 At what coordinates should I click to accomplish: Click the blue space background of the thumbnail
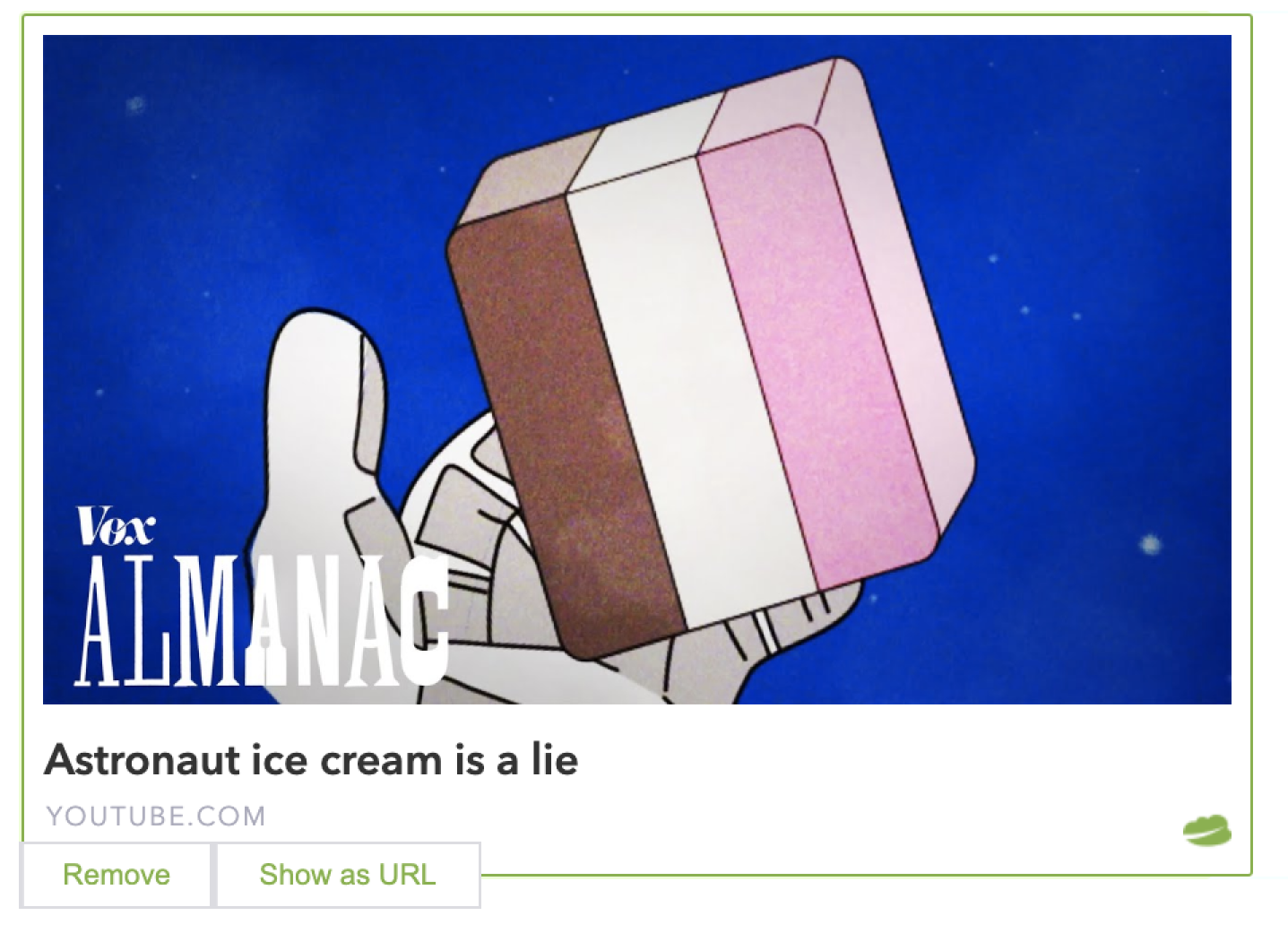[x=224, y=179]
